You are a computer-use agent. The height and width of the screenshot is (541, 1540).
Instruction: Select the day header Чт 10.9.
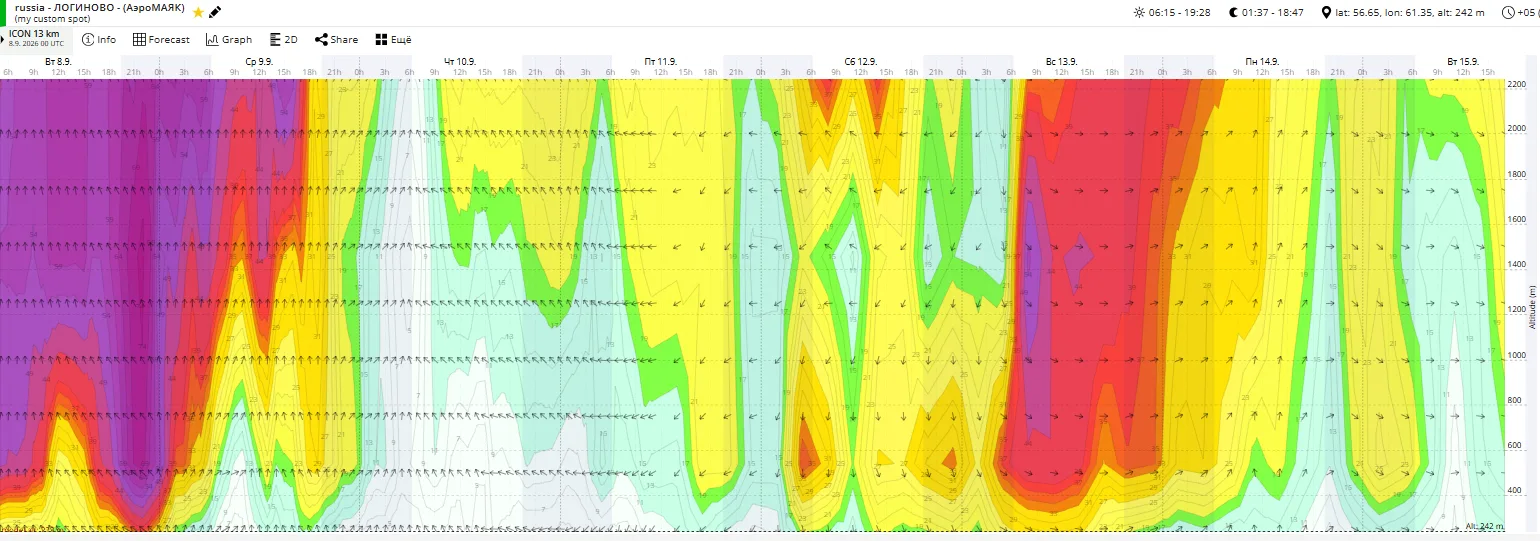(460, 62)
